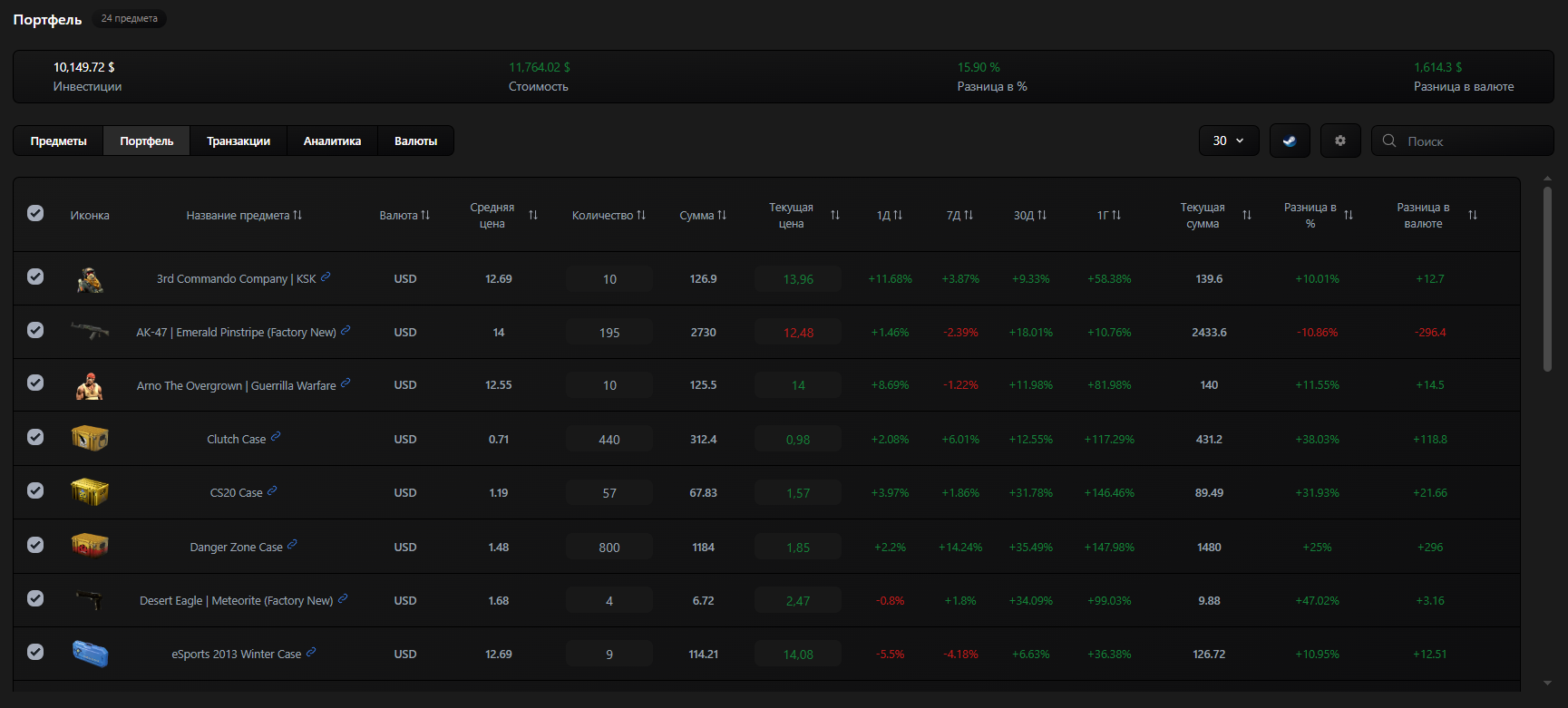Screen dimensions: 1568x708
Task: Deselect the Desert Eagle Meteorite row checkbox
Action: click(35, 598)
